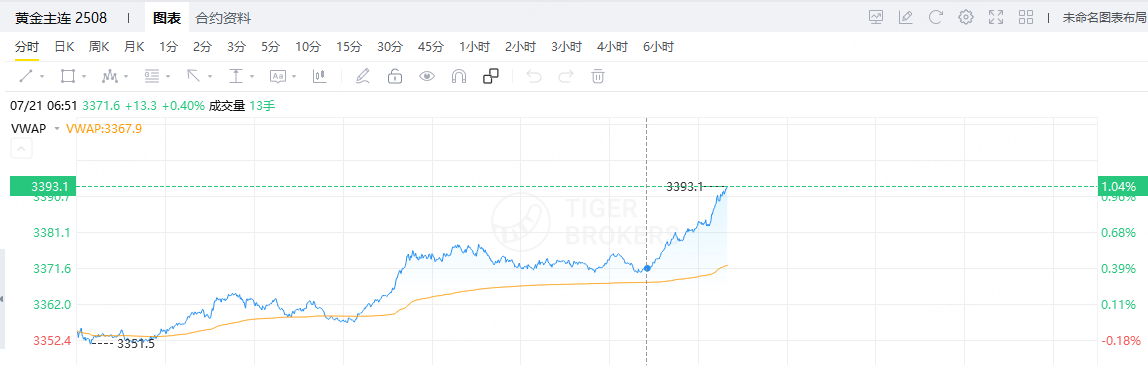Select the rectangle shape tool
Screen dimensions: 1148x365
[x=68, y=75]
